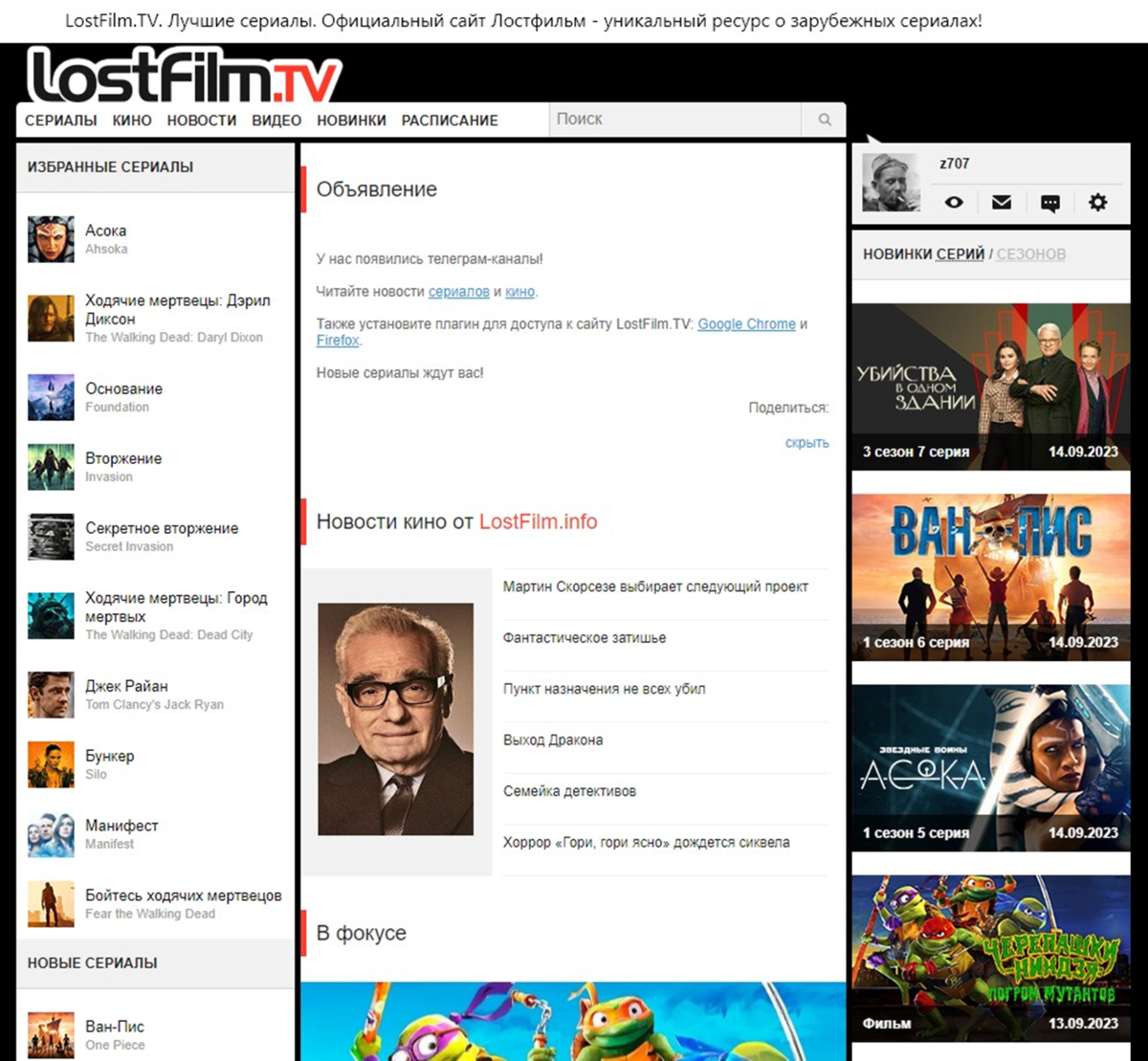Screen dimensions: 1148x1061
Task: Click the z707 user avatar
Action: point(891,183)
